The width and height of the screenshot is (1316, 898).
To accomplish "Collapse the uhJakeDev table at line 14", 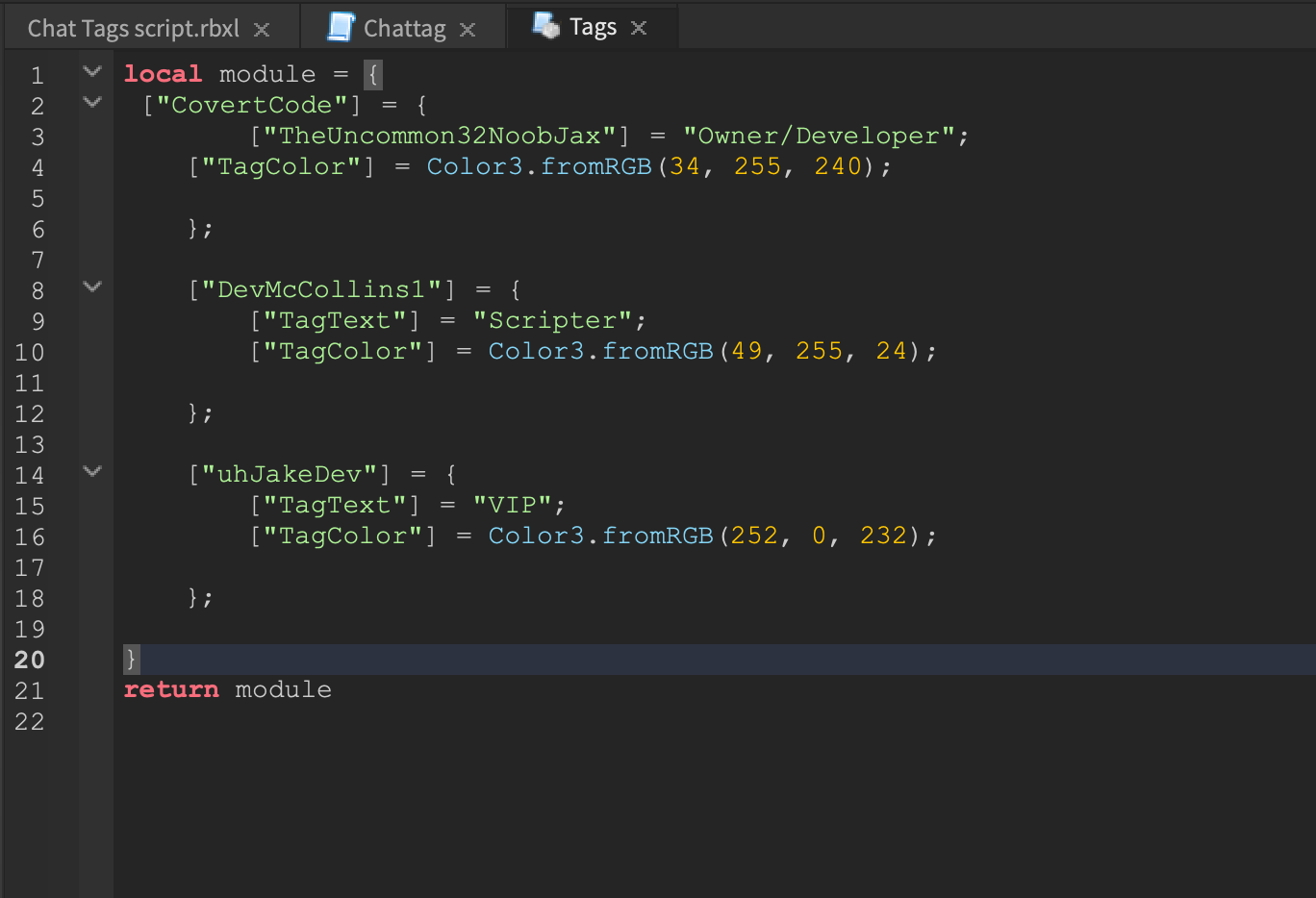I will (x=91, y=471).
